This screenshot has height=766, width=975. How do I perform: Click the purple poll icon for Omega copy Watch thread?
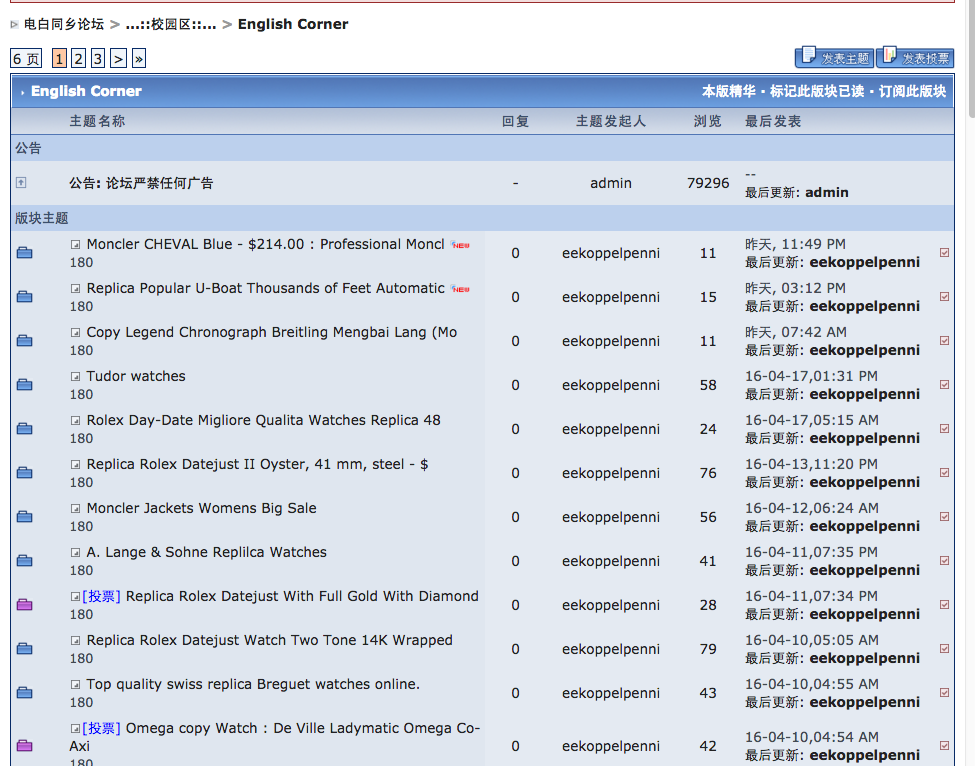25,746
